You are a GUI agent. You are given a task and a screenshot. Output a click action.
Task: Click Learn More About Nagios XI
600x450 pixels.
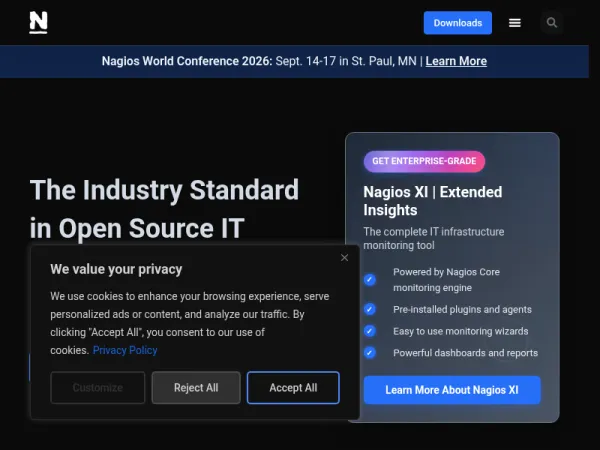[x=452, y=390]
